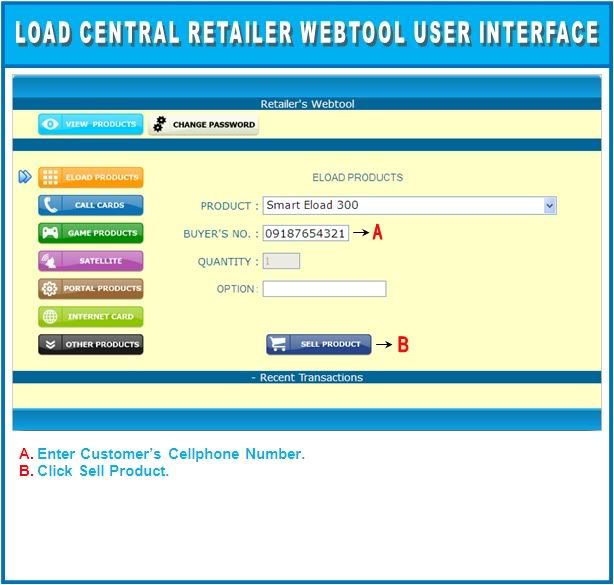Click the Buyer's No. input field
614x585 pixels.
point(305,233)
